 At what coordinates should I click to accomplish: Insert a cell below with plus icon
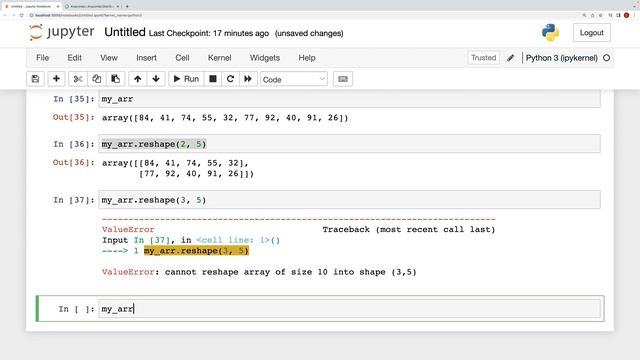pos(56,79)
